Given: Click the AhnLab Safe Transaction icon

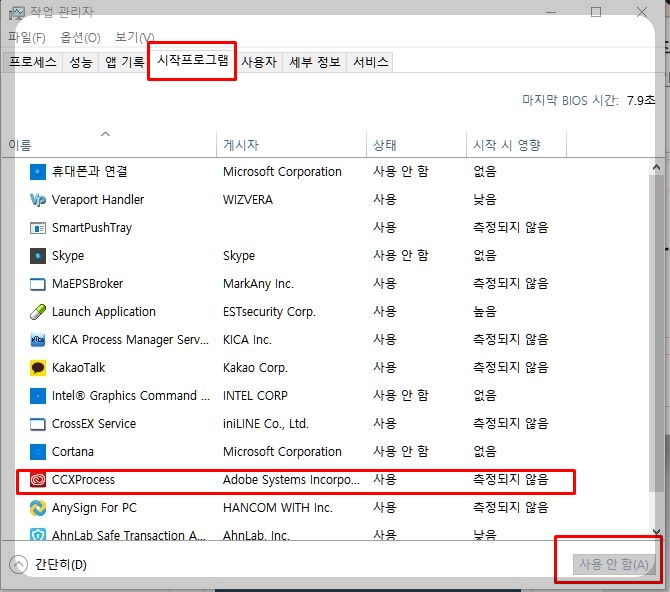Looking at the screenshot, I should tap(38, 534).
